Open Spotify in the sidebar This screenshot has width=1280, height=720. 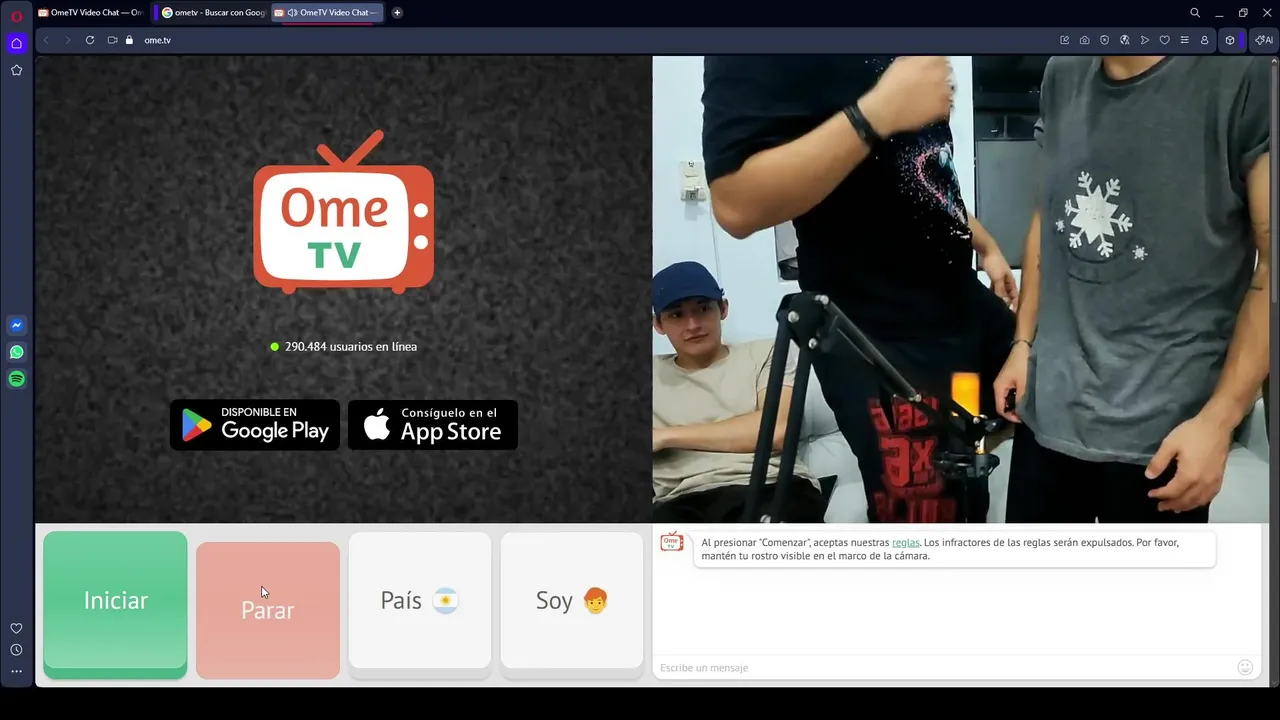(16, 379)
